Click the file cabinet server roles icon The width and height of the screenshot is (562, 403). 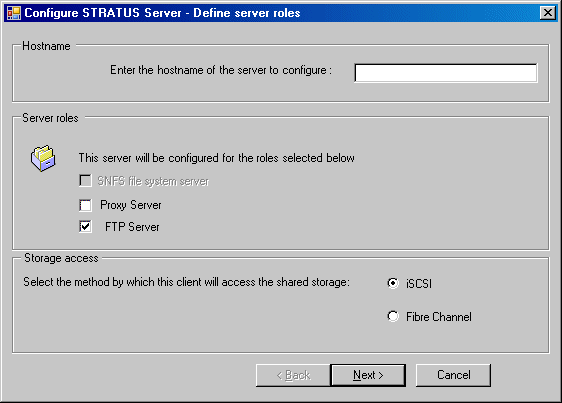(x=43, y=158)
